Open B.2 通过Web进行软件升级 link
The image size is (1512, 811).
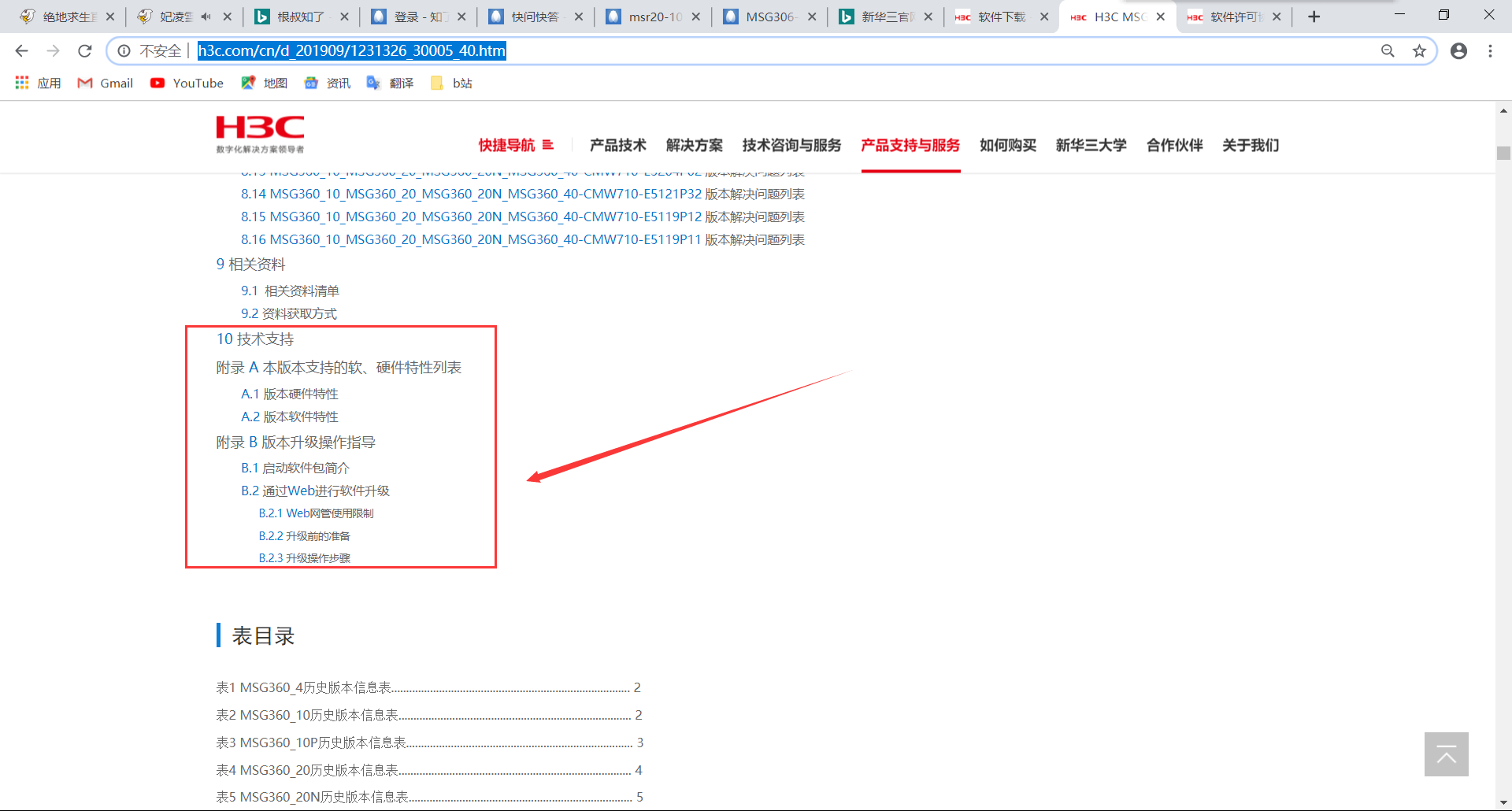[315, 491]
